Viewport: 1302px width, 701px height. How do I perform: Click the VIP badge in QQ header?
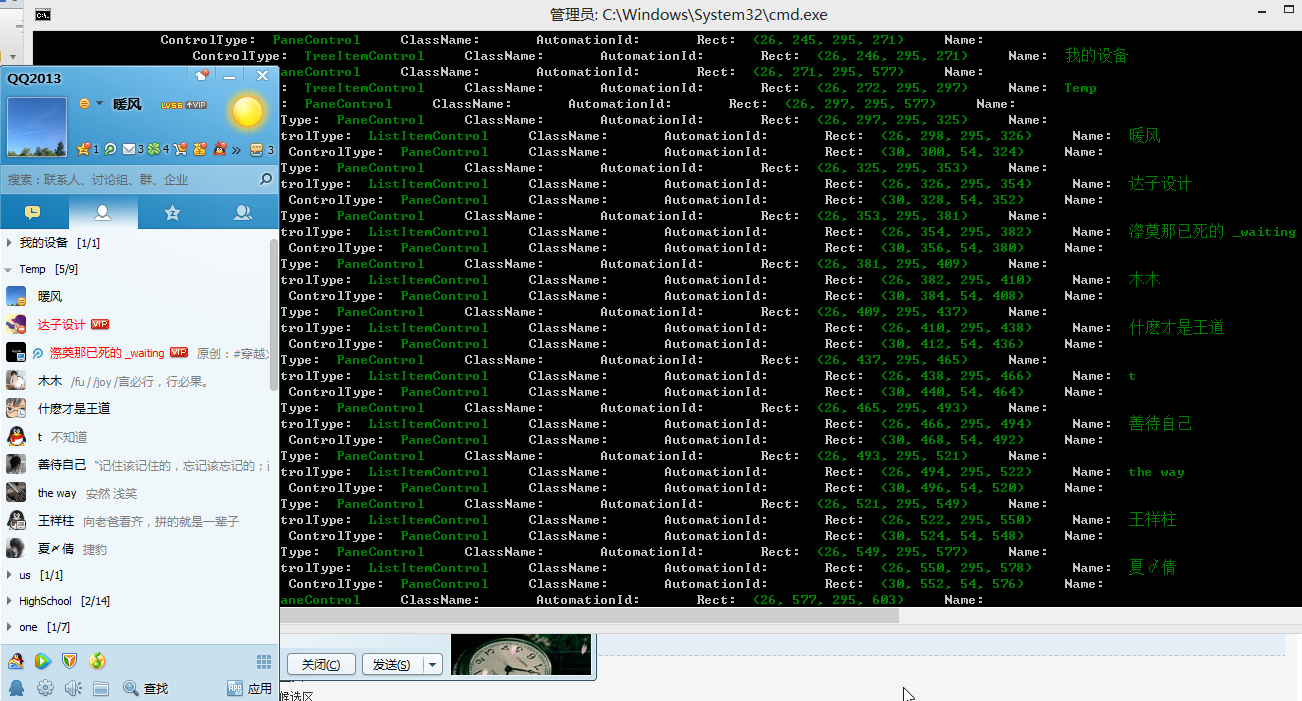196,105
